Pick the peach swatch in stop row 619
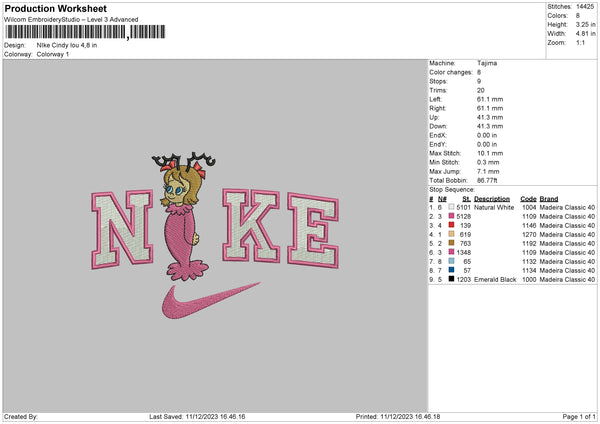 pyautogui.click(x=451, y=234)
